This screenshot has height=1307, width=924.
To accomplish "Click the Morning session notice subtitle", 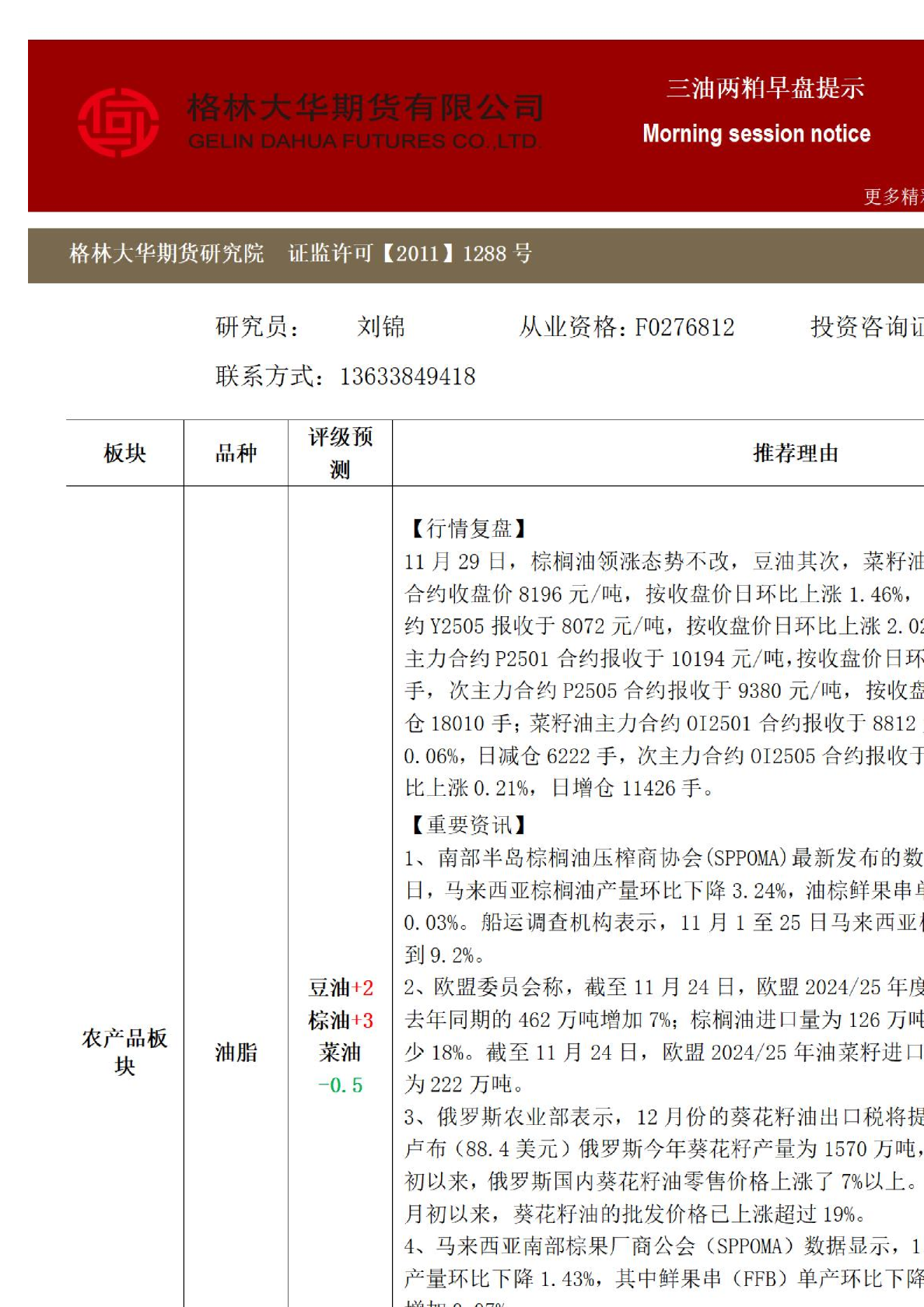I will [x=756, y=134].
